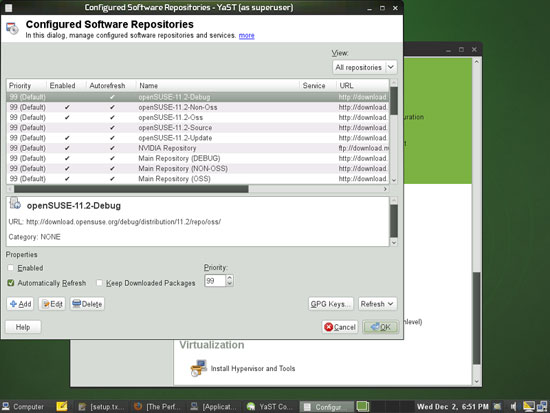
Task: Increase the Priority spinner value
Action: click(229, 278)
